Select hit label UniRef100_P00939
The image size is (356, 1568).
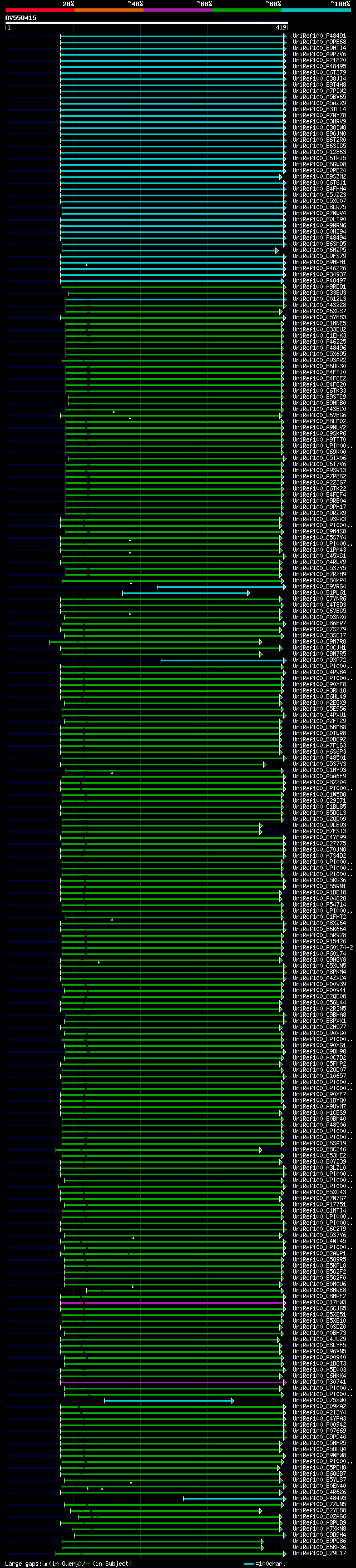(x=319, y=985)
